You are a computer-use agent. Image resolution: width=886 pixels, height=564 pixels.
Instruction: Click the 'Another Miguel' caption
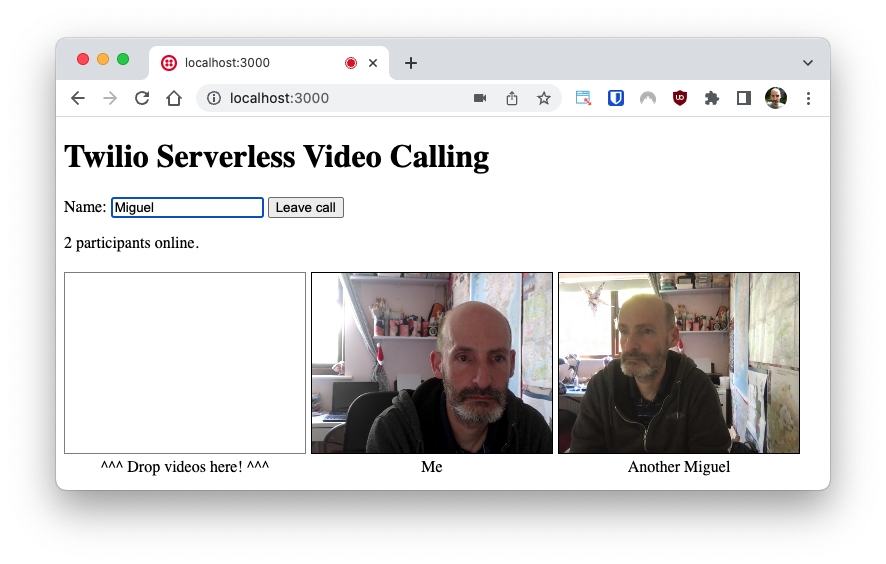click(x=679, y=467)
